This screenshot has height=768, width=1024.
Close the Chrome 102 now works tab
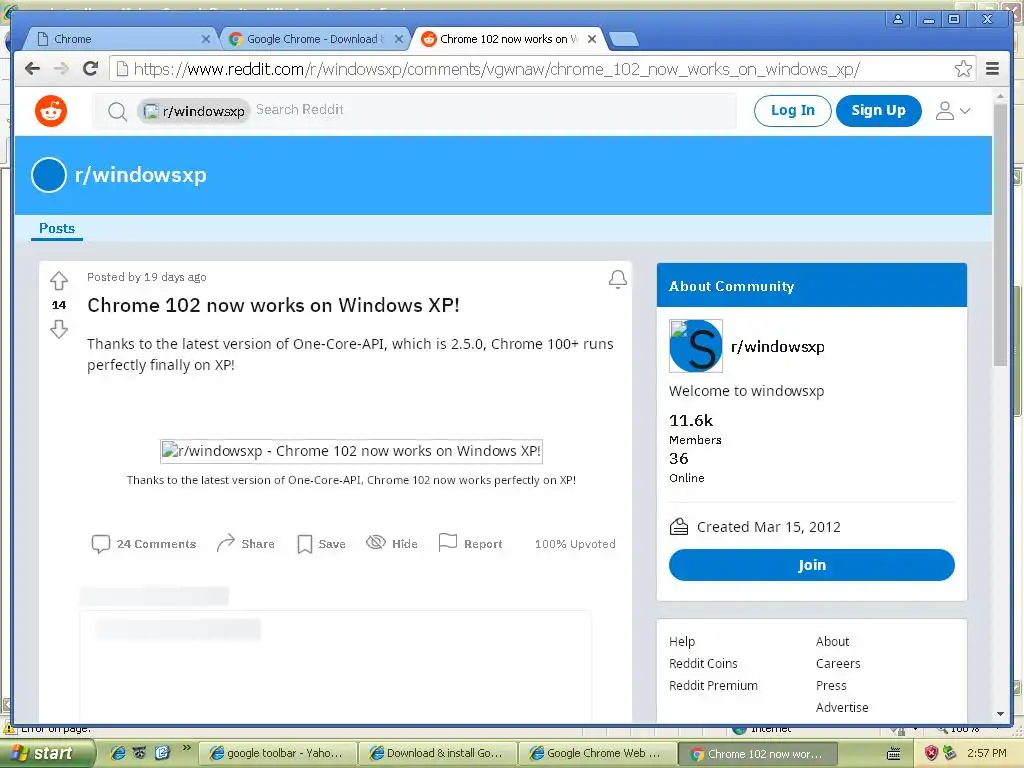[x=592, y=39]
